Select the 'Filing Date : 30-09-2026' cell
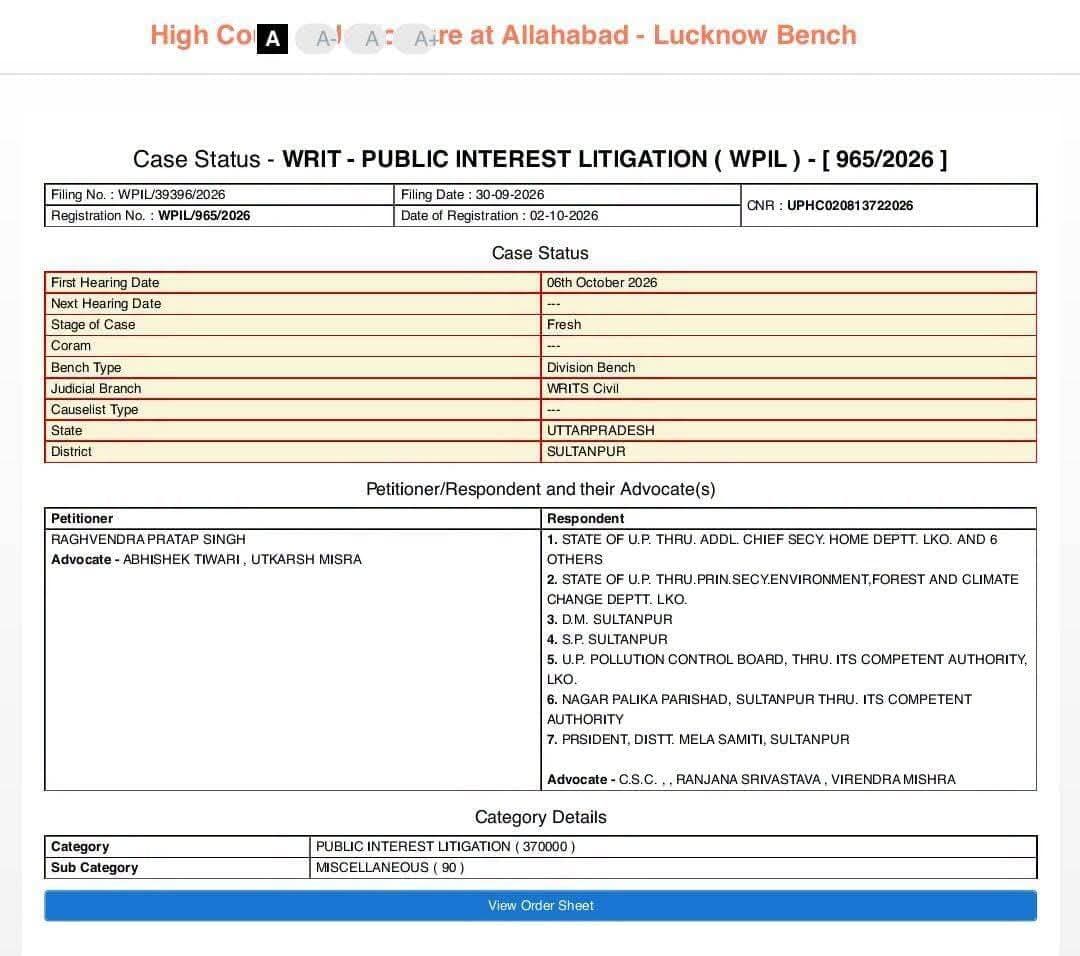The image size is (1080, 956). tap(568, 194)
